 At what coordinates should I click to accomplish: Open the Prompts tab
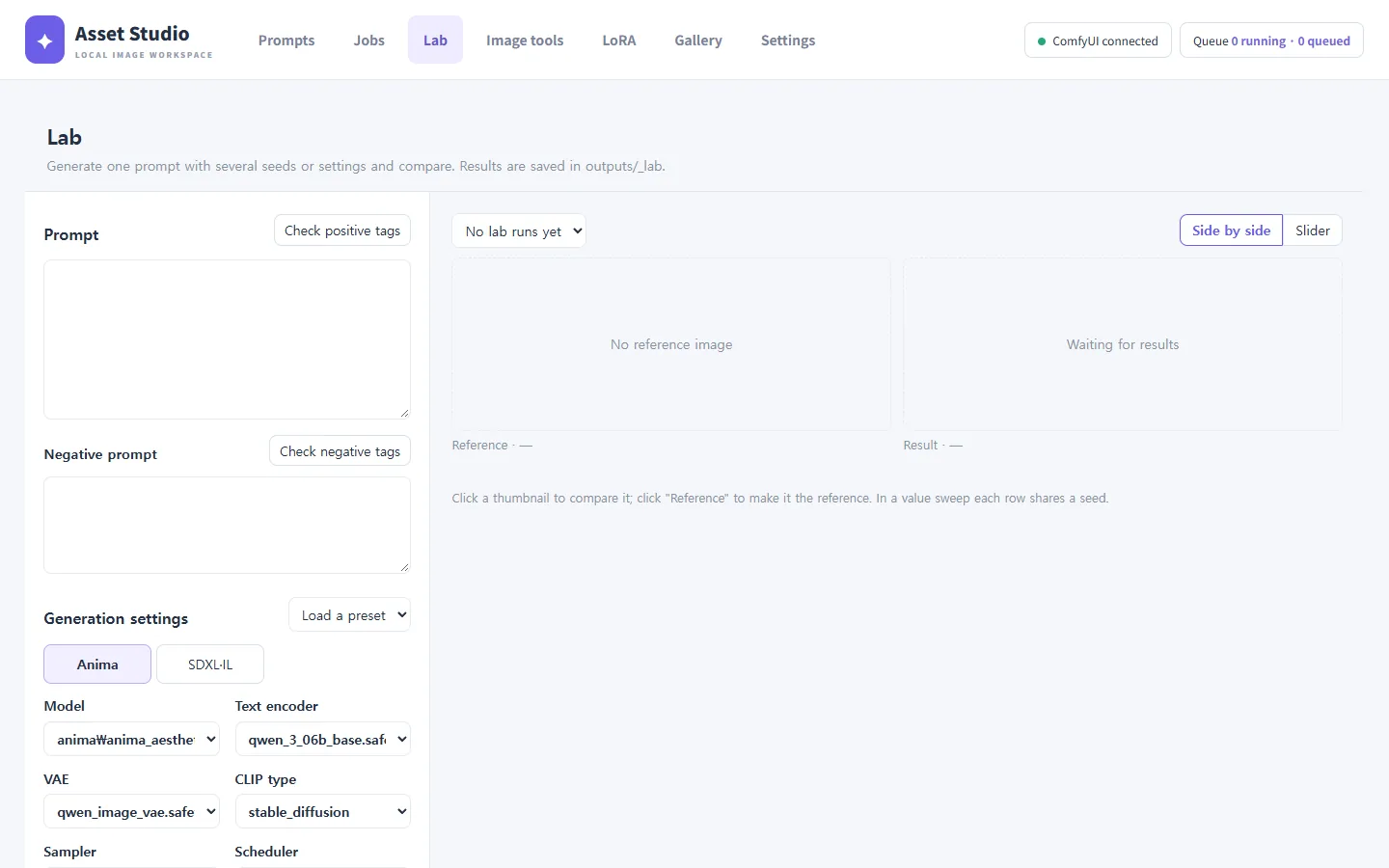[286, 41]
